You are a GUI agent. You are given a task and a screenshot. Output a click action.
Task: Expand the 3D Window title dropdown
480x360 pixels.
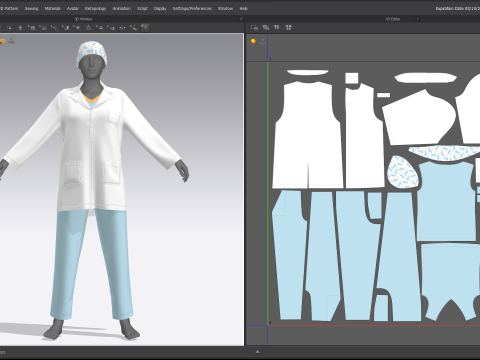[x=108, y=19]
